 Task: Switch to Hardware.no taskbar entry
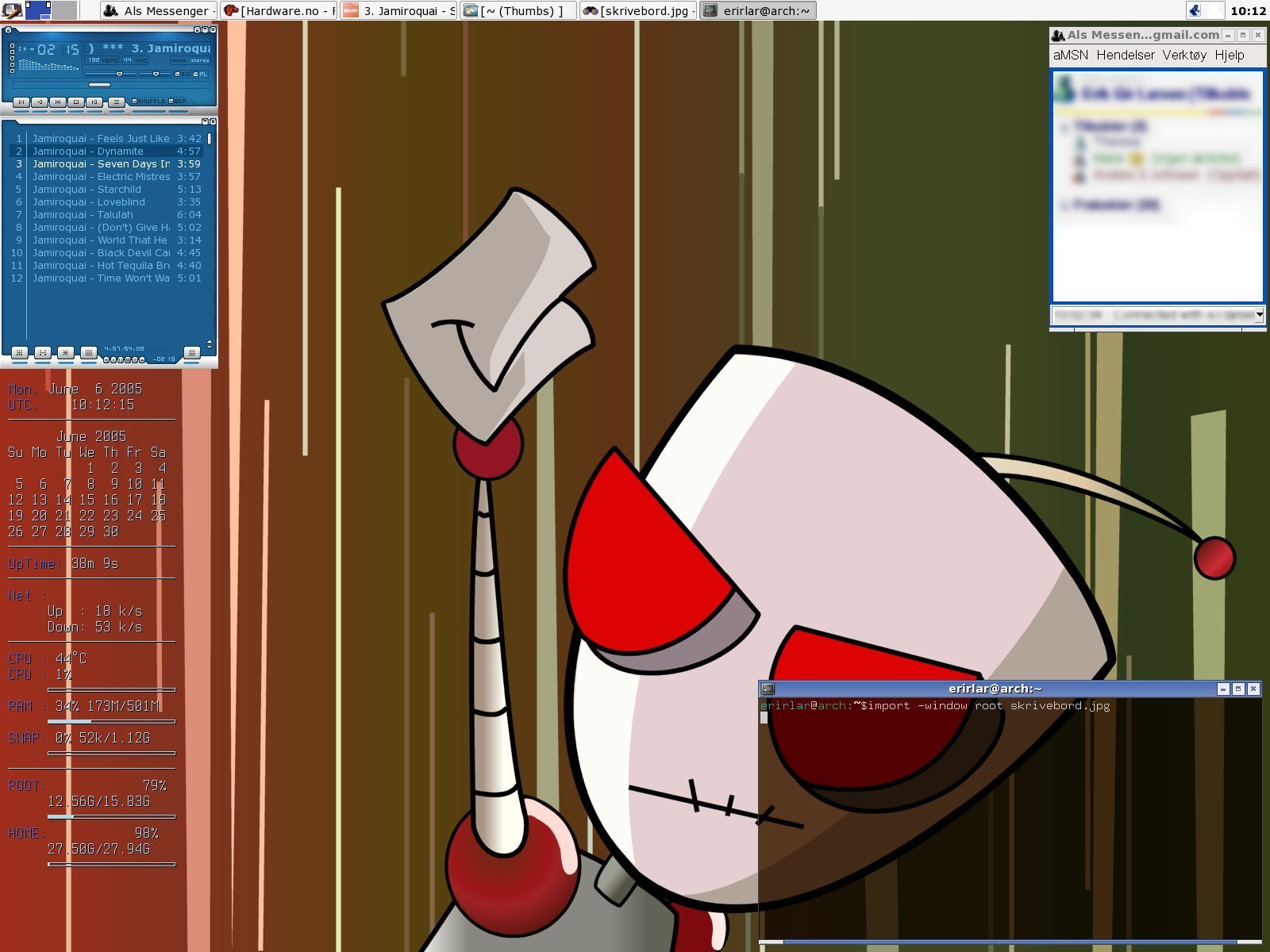[x=279, y=10]
